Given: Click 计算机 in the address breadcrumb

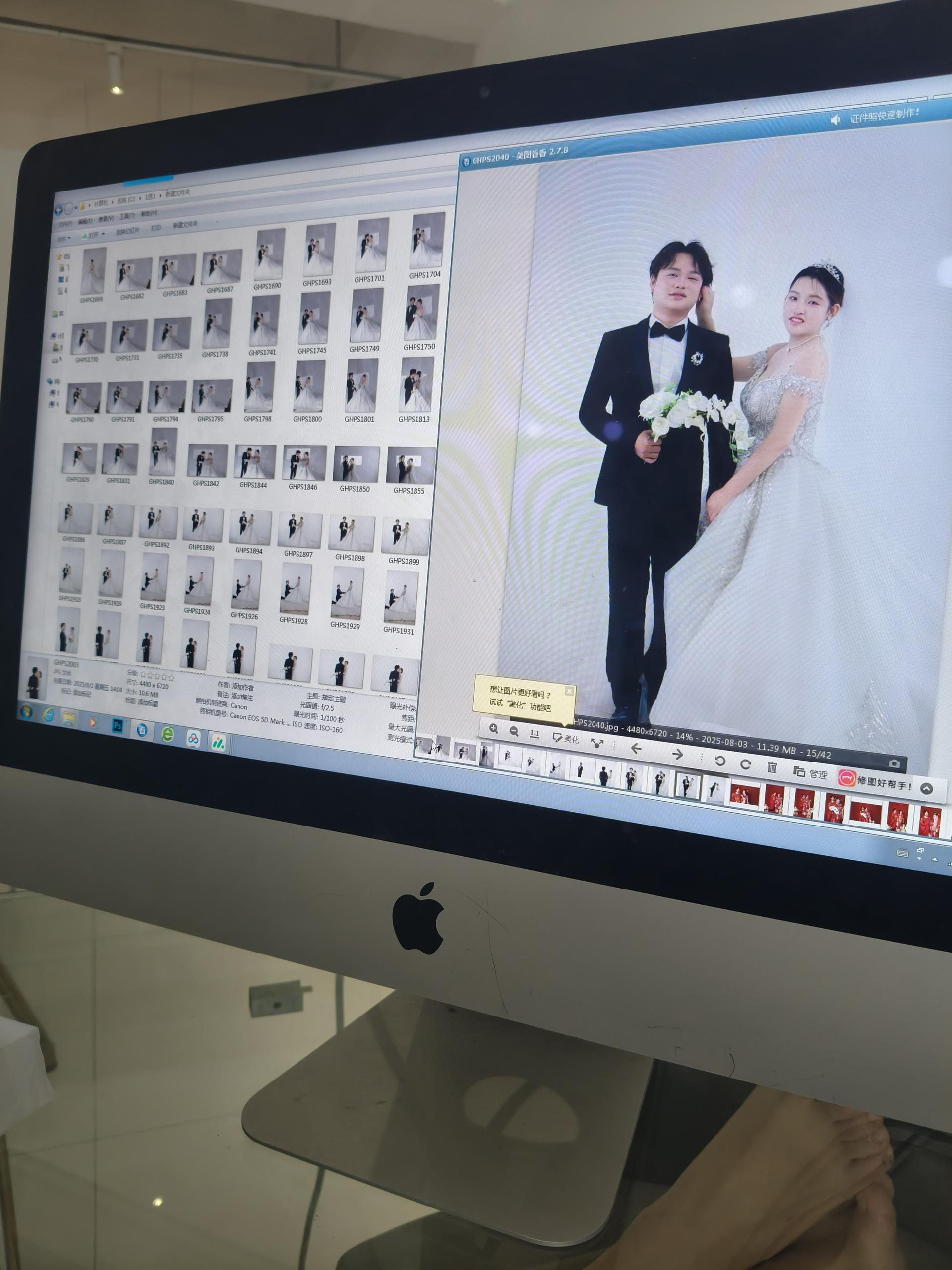Looking at the screenshot, I should [x=101, y=203].
